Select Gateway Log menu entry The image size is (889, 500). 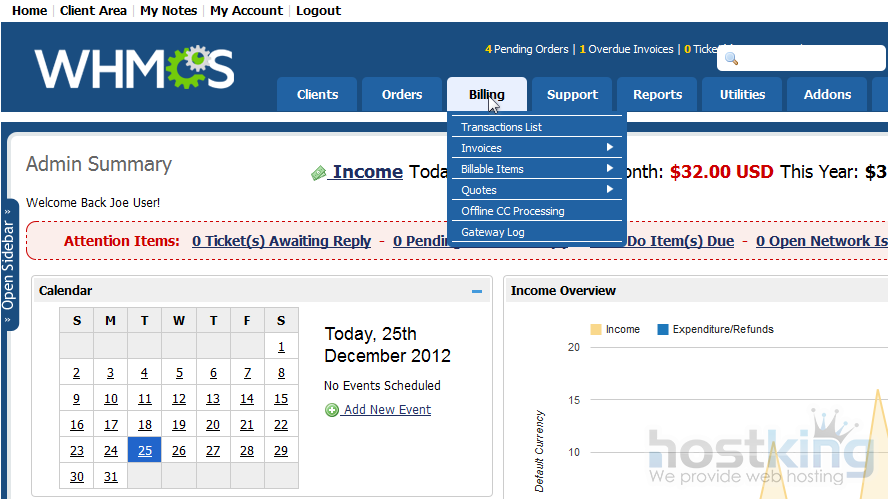(492, 232)
